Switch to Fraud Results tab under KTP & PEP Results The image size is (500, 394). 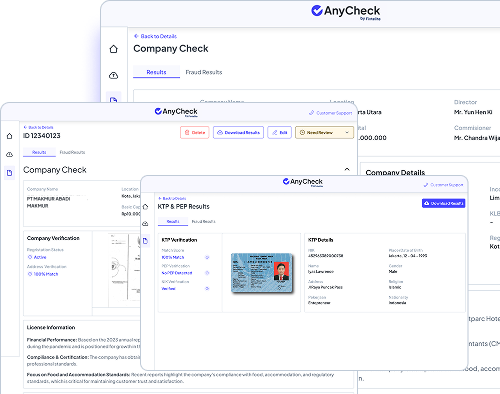pyautogui.click(x=203, y=221)
